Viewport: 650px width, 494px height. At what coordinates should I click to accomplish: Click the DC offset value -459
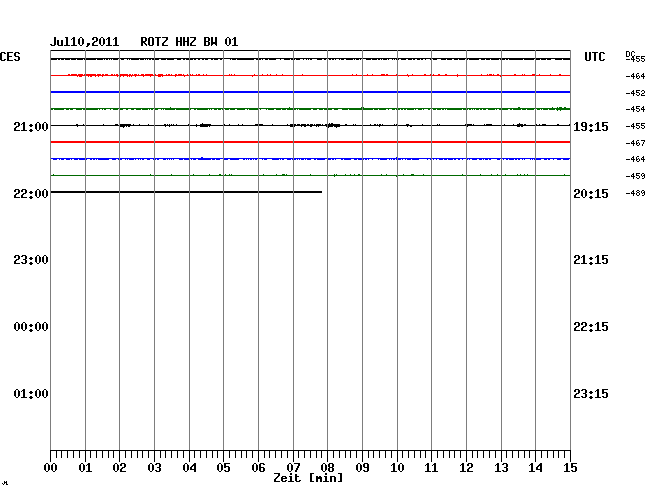point(635,176)
